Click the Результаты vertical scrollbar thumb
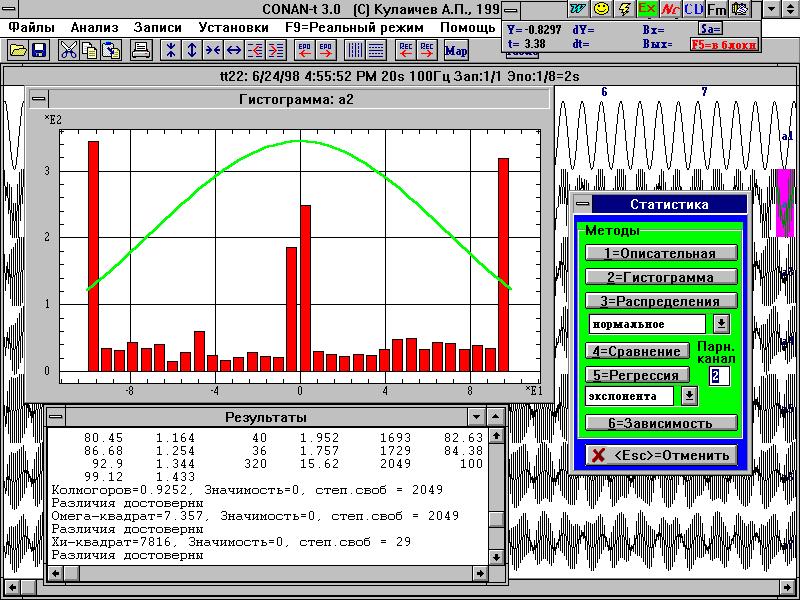This screenshot has width=800, height=600. click(496, 518)
